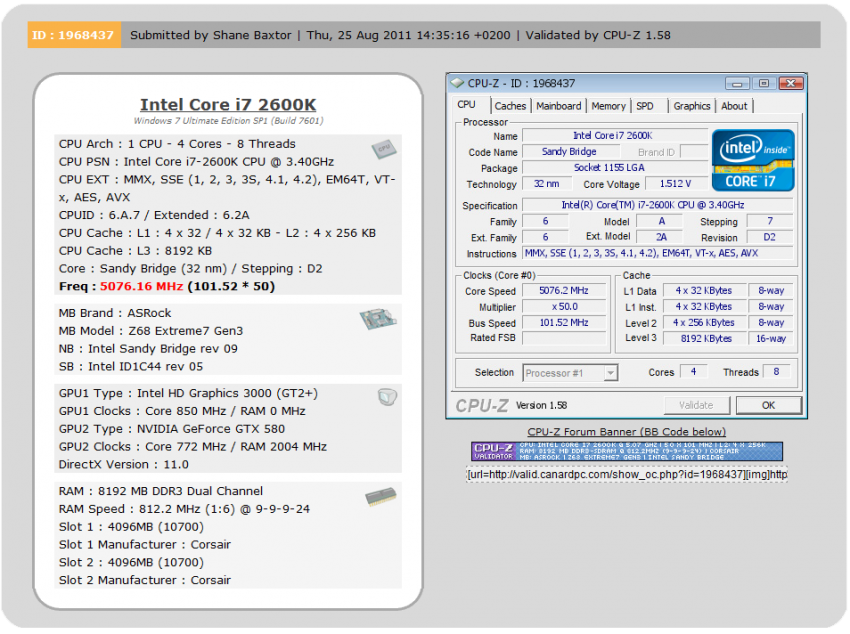This screenshot has width=850, height=634.
Task: Click the Core Speed value 5076.2 MHz
Action: 564,291
